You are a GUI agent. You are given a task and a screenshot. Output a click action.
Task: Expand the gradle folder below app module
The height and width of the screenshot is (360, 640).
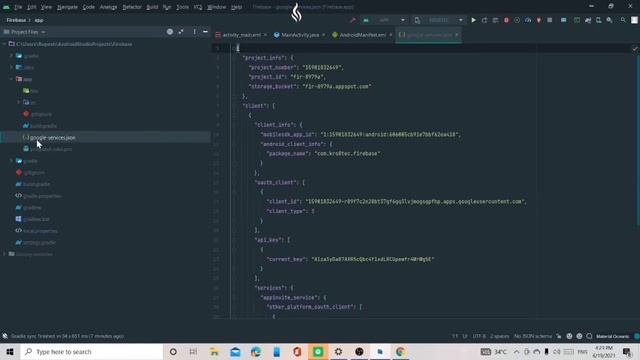tap(11, 161)
